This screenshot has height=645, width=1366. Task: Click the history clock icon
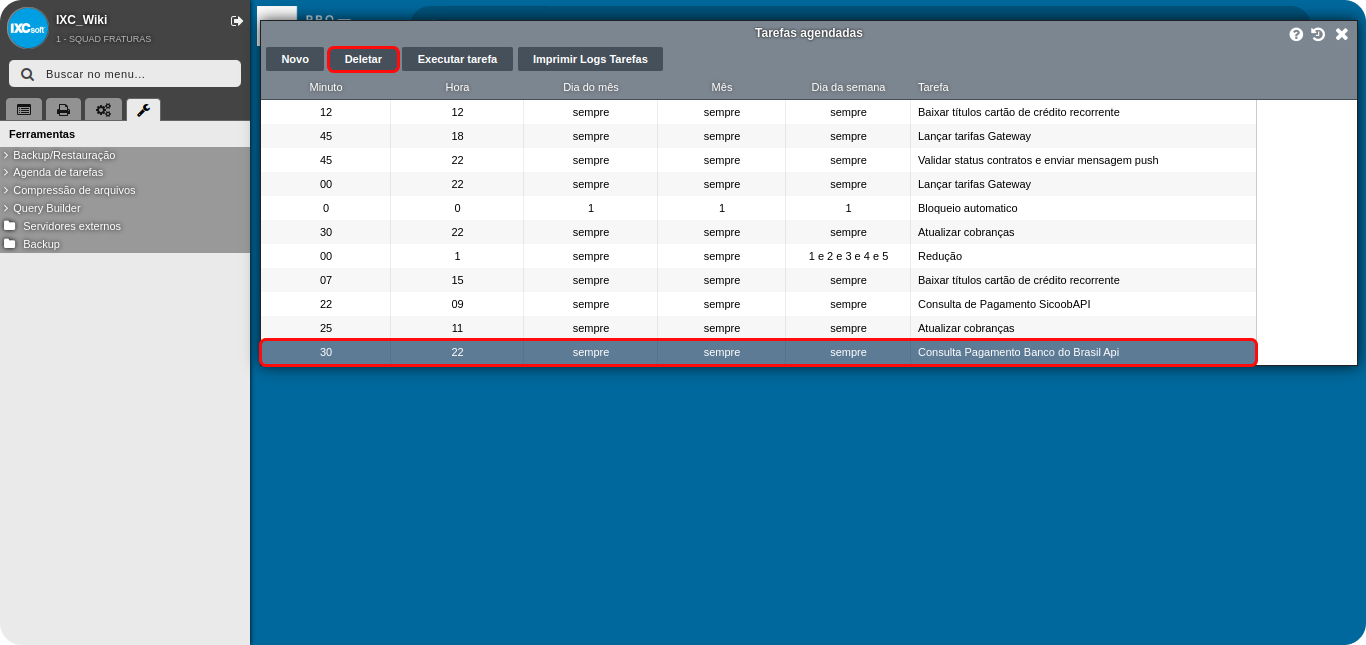[1318, 34]
